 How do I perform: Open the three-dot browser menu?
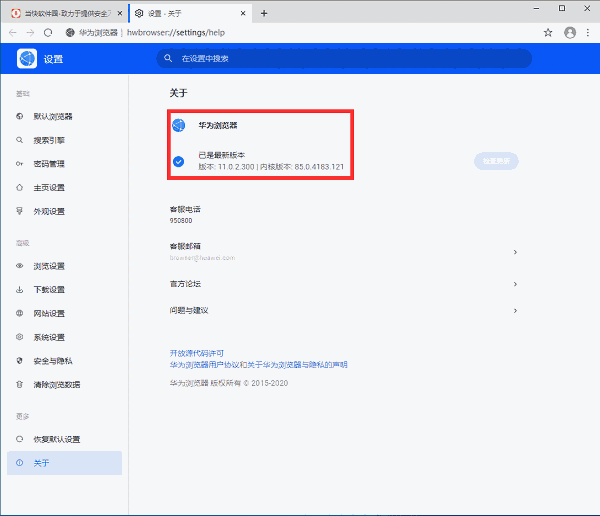tap(588, 33)
